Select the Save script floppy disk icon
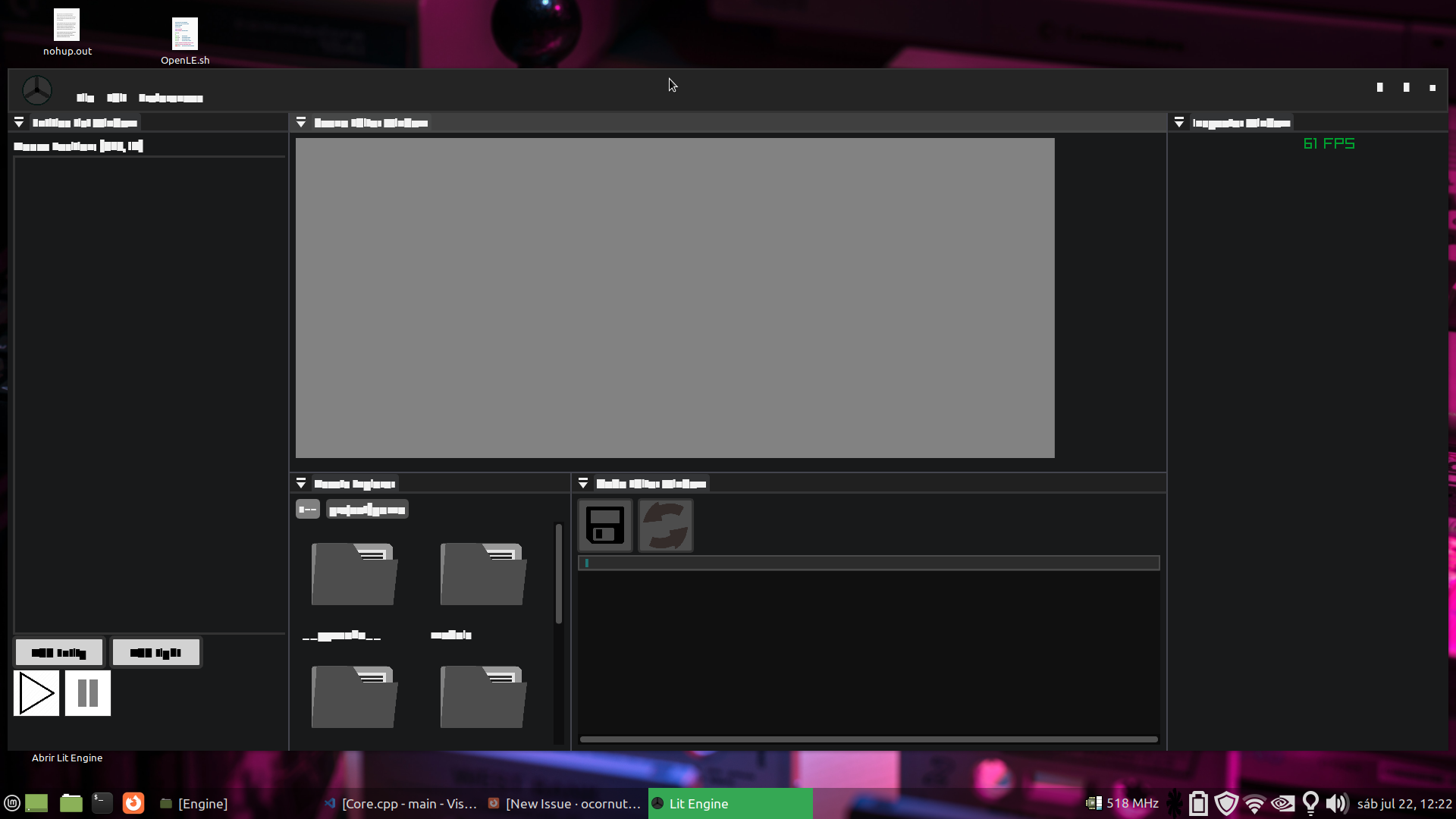1456x819 pixels. tap(604, 525)
